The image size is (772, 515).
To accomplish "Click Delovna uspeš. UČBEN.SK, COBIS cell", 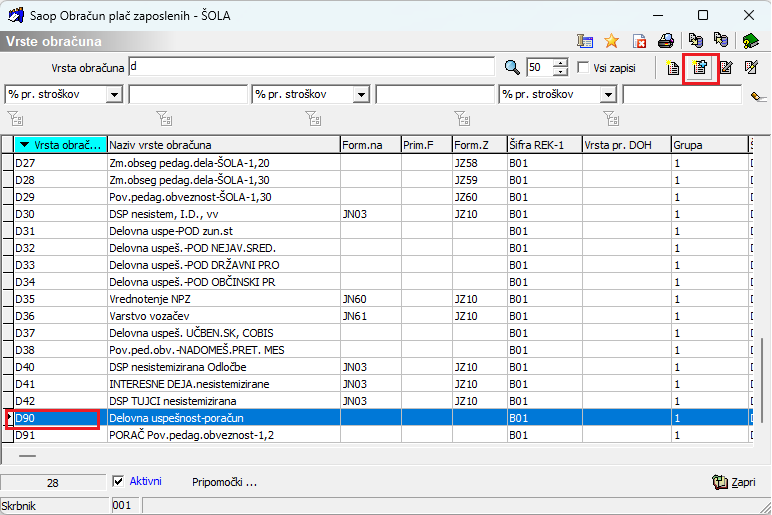I will pyautogui.click(x=224, y=333).
